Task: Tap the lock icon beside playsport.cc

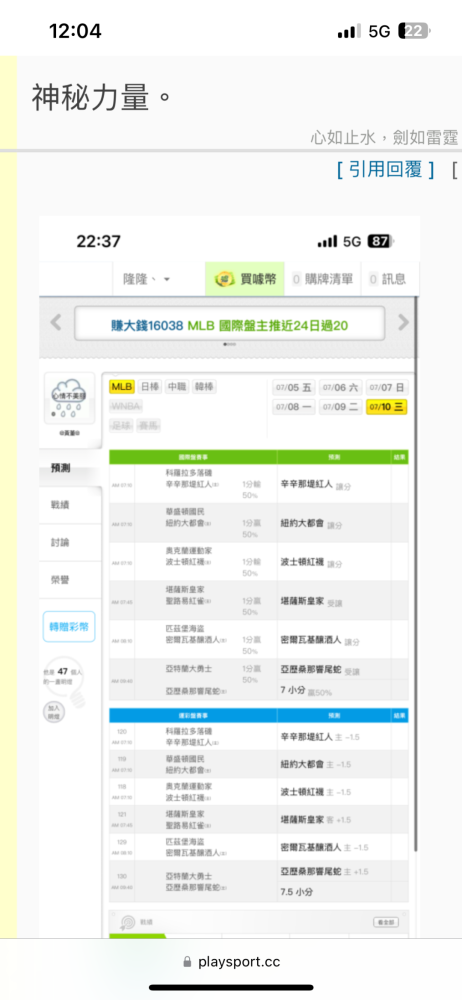Action: 187,962
